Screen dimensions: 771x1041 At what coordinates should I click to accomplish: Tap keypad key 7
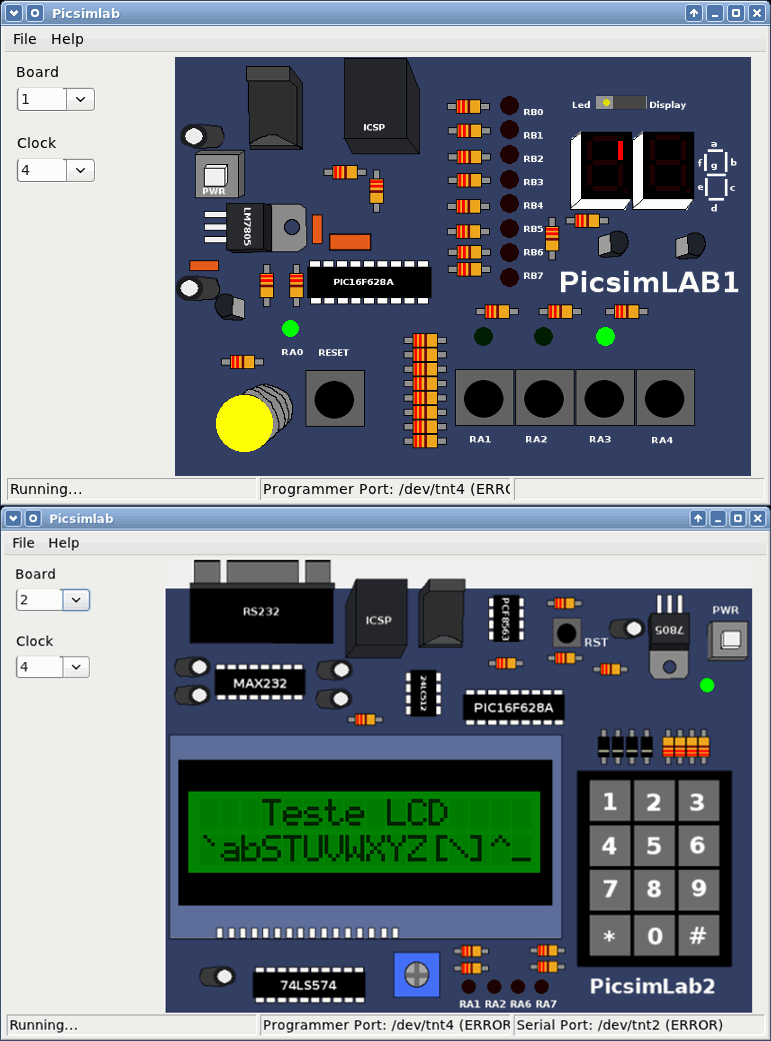coord(610,890)
